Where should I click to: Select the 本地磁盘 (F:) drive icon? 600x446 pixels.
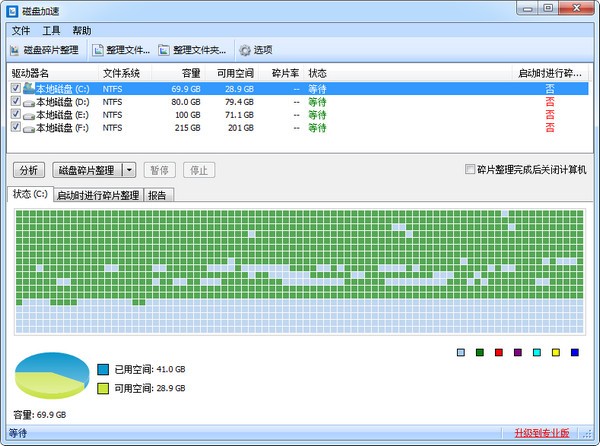pos(28,127)
